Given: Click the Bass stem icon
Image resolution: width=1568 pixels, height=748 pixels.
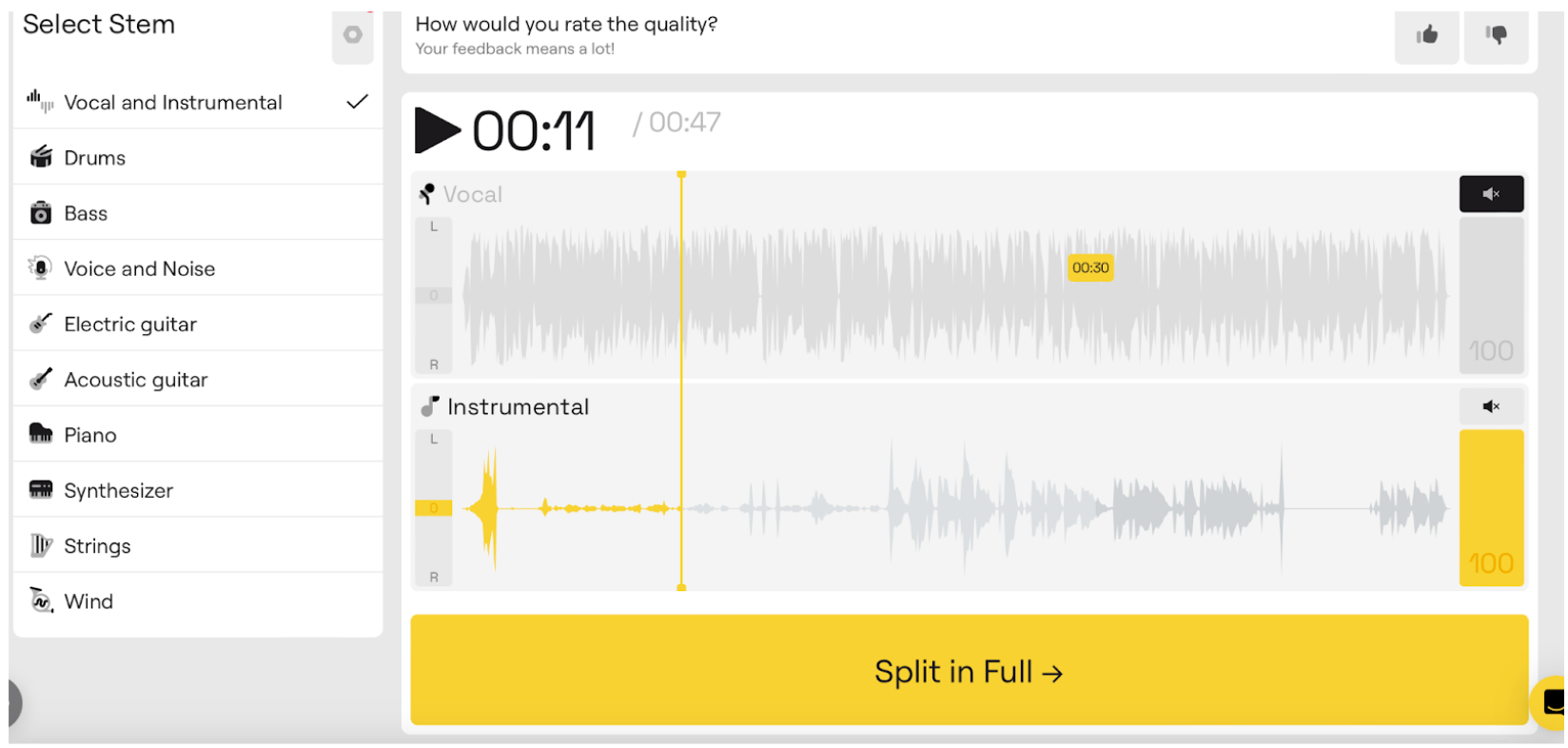Looking at the screenshot, I should point(41,213).
